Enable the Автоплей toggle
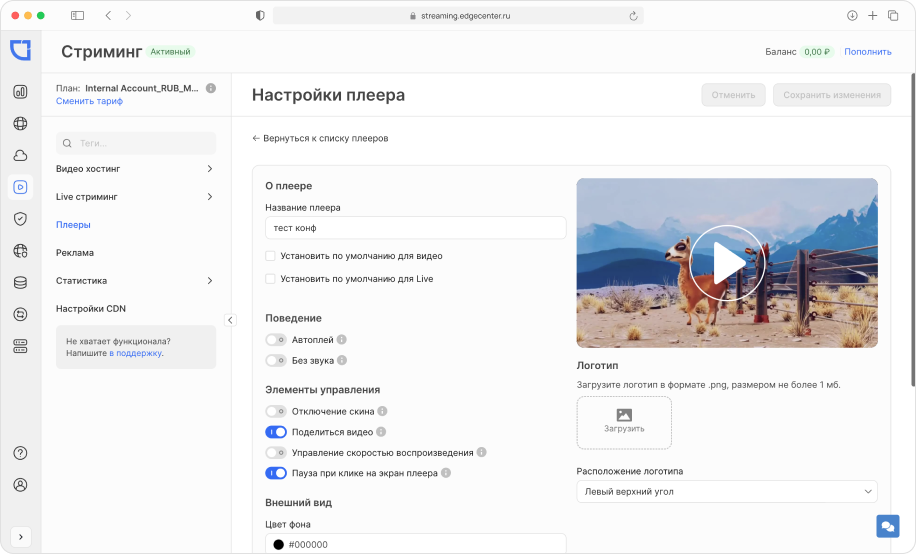 tap(276, 340)
